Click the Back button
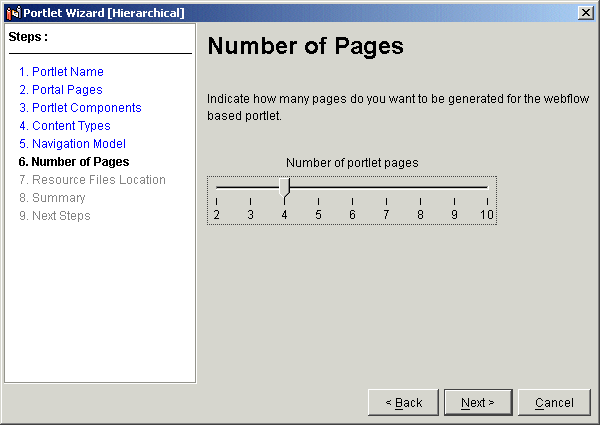 403,402
